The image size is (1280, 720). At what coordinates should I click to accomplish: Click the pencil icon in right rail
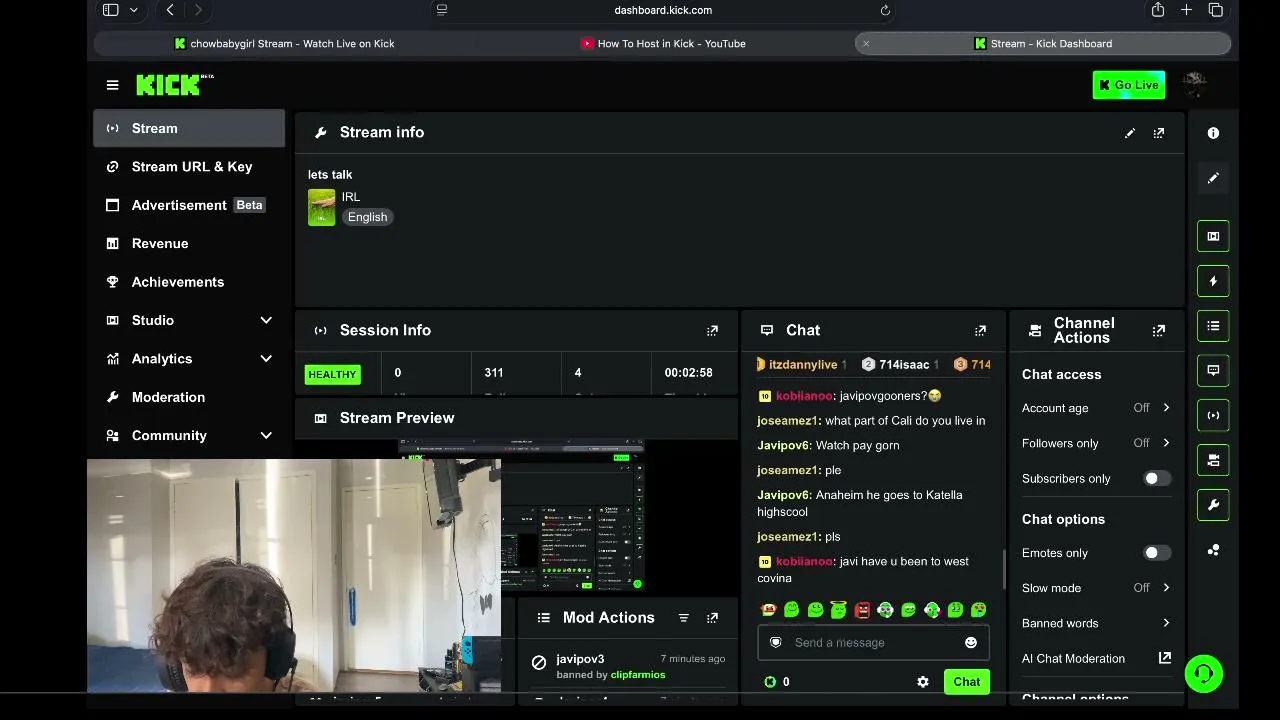1213,178
